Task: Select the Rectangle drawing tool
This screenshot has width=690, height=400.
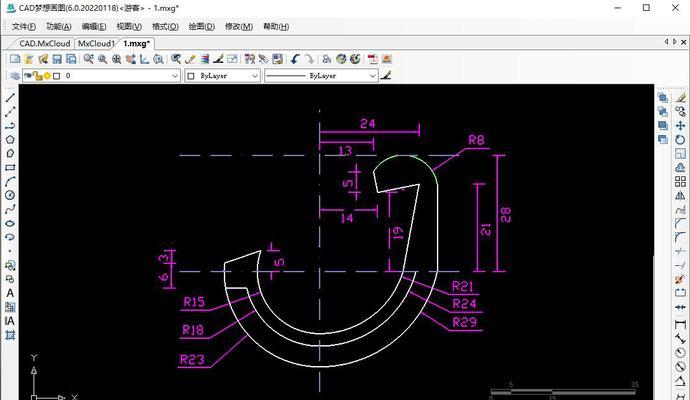Action: (10, 168)
